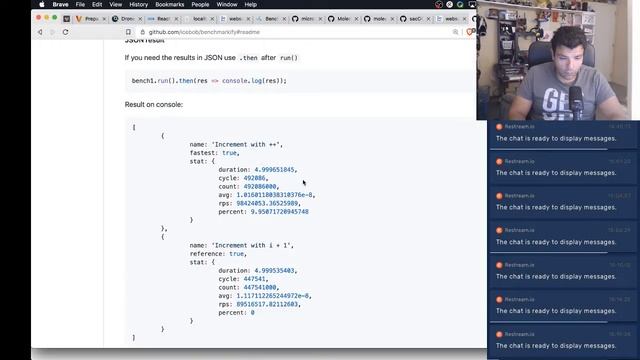
Task: Reload the current page
Action: pos(65,32)
